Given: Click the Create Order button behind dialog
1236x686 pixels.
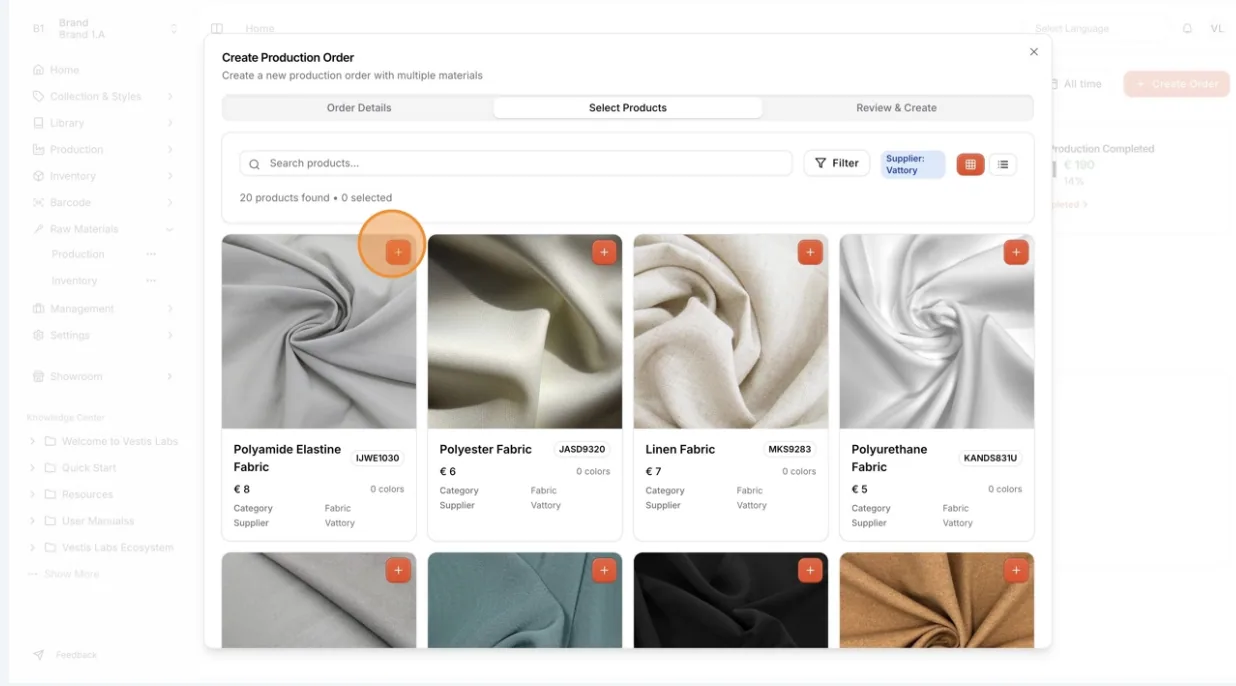Looking at the screenshot, I should click(1177, 84).
